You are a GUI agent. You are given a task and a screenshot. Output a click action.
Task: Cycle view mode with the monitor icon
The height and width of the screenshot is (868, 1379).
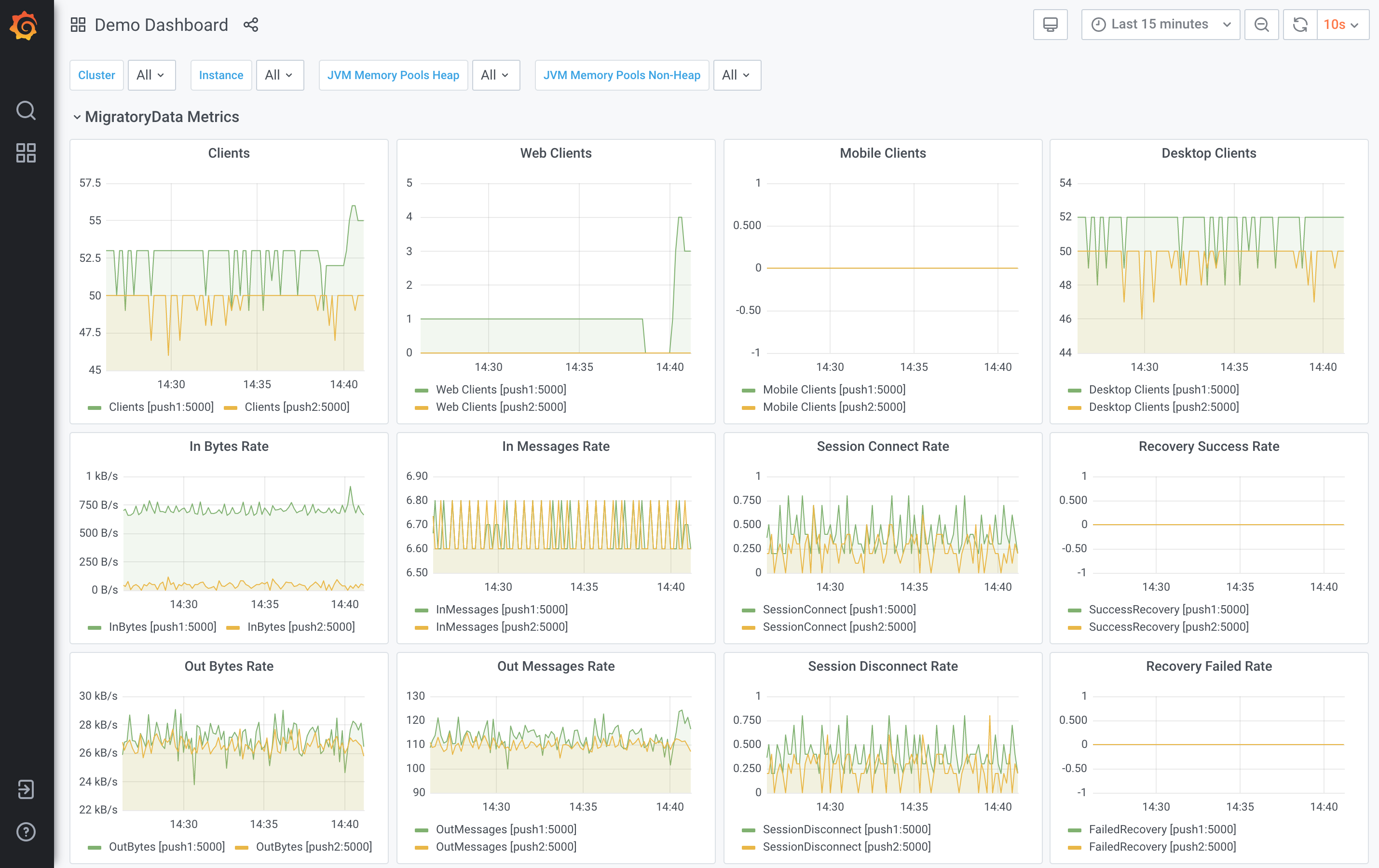pos(1050,25)
